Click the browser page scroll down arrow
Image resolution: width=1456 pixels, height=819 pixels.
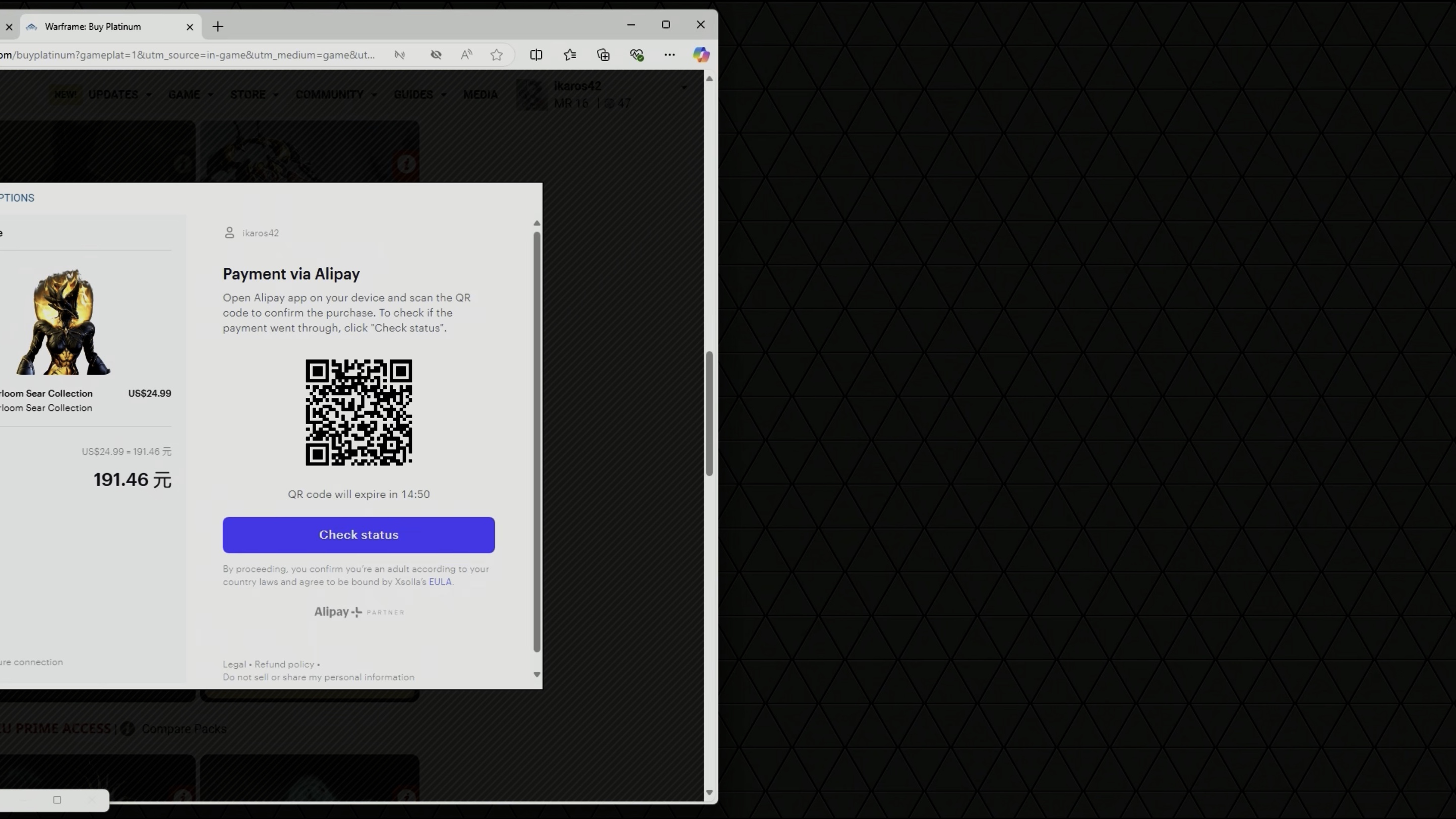(709, 793)
